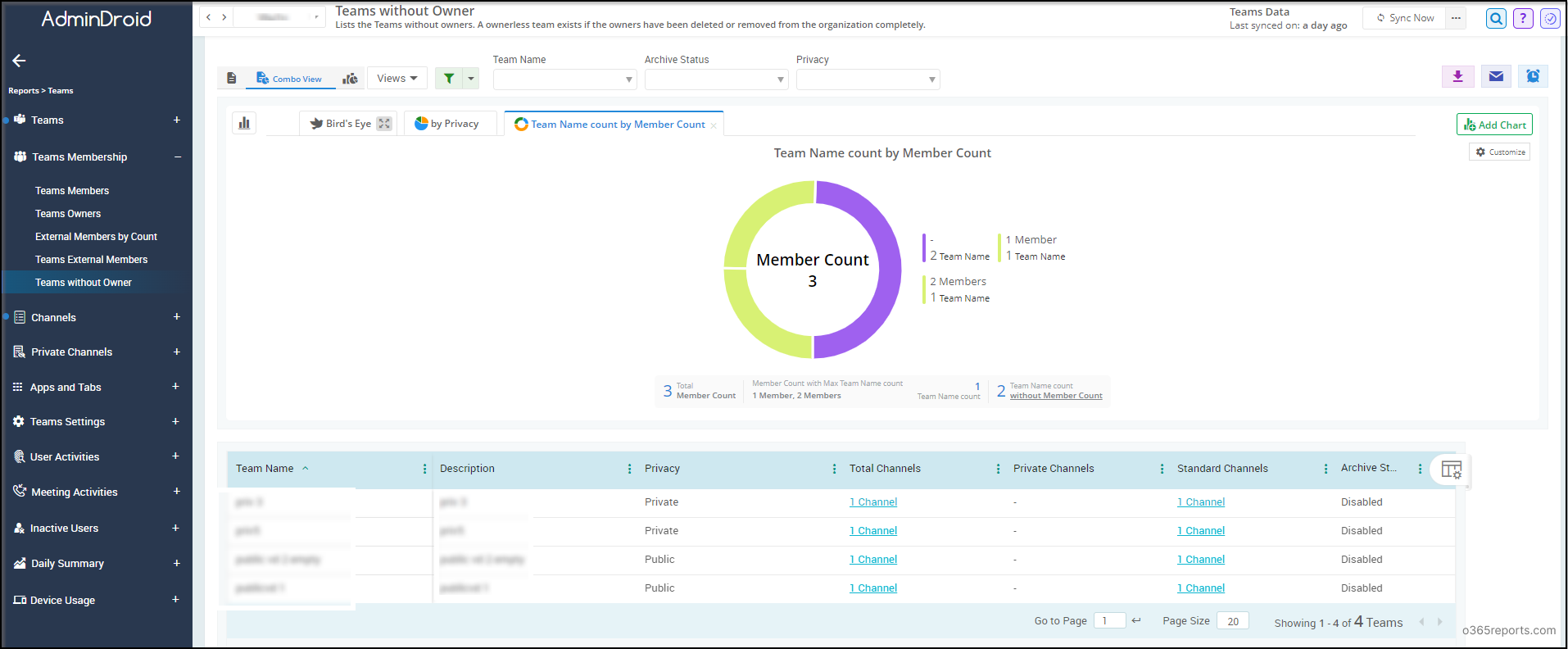This screenshot has height=649, width=1568.
Task: Close the Team Name count by Member Count tab
Action: click(714, 125)
